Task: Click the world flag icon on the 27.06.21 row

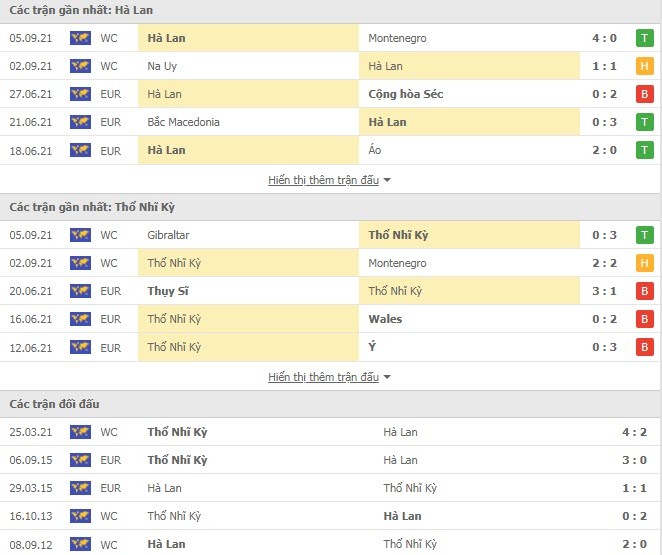Action: coord(80,94)
